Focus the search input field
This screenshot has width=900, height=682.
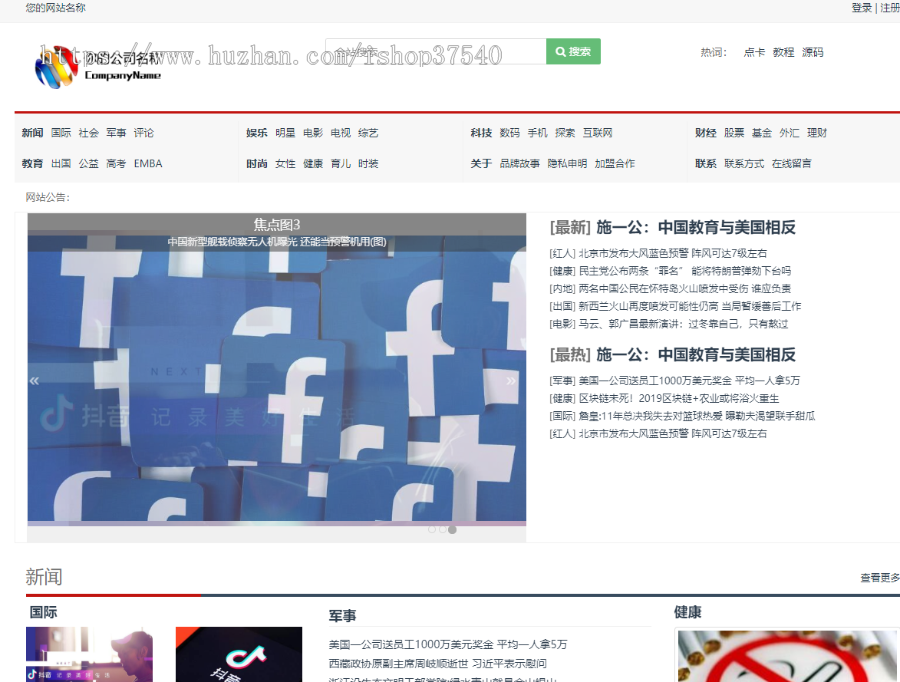click(x=435, y=52)
